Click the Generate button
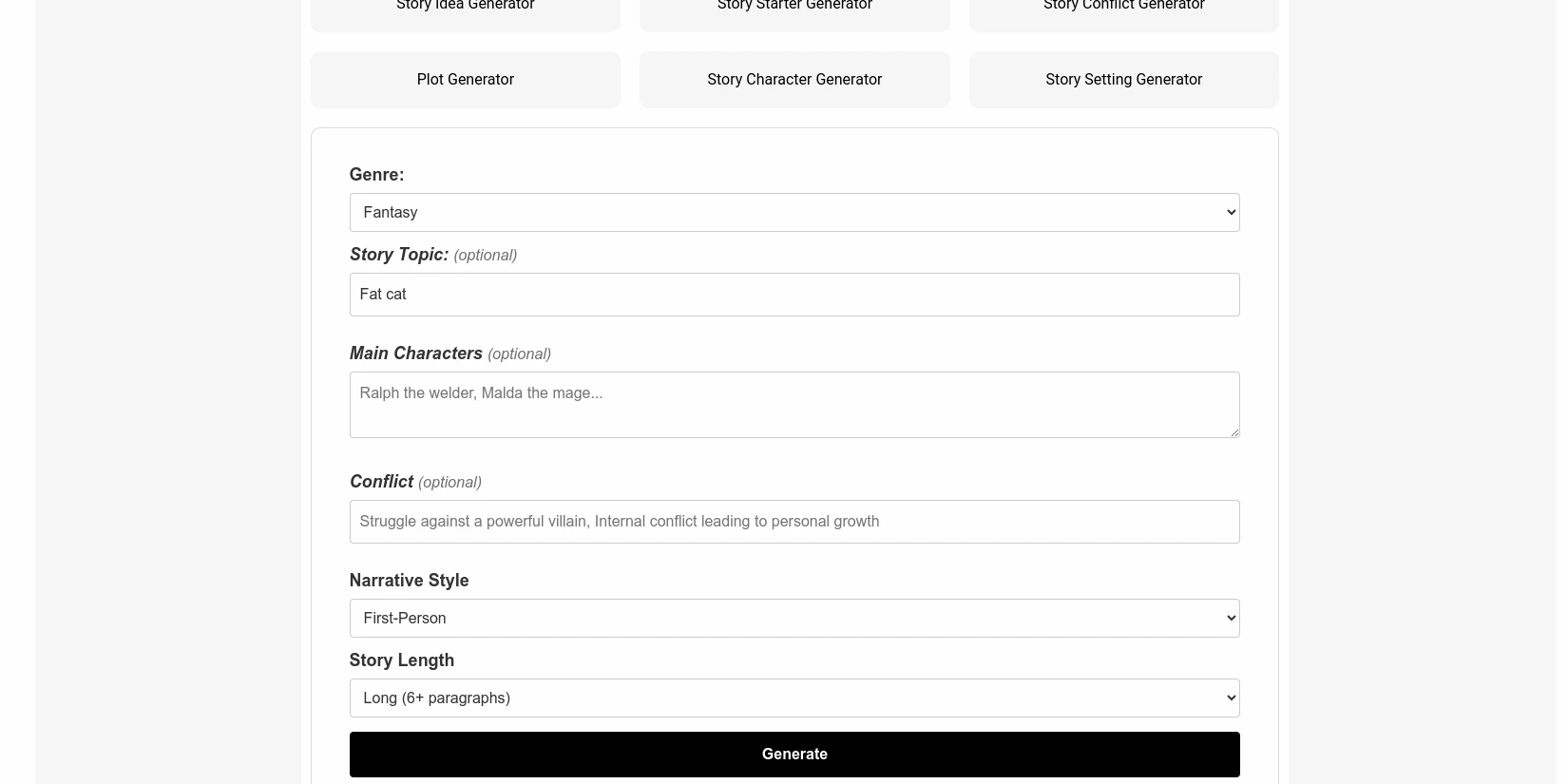This screenshot has width=1568, height=784. click(x=794, y=754)
